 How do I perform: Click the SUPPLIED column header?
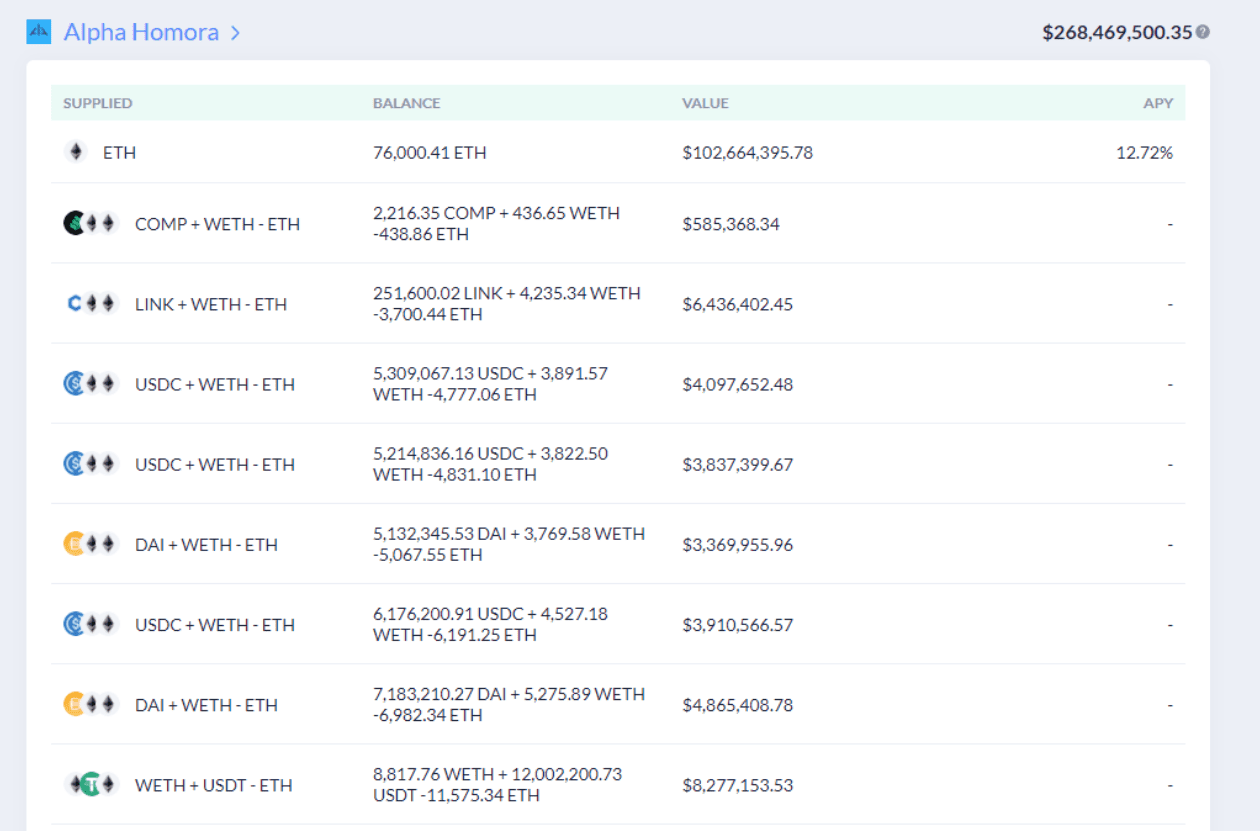(98, 103)
